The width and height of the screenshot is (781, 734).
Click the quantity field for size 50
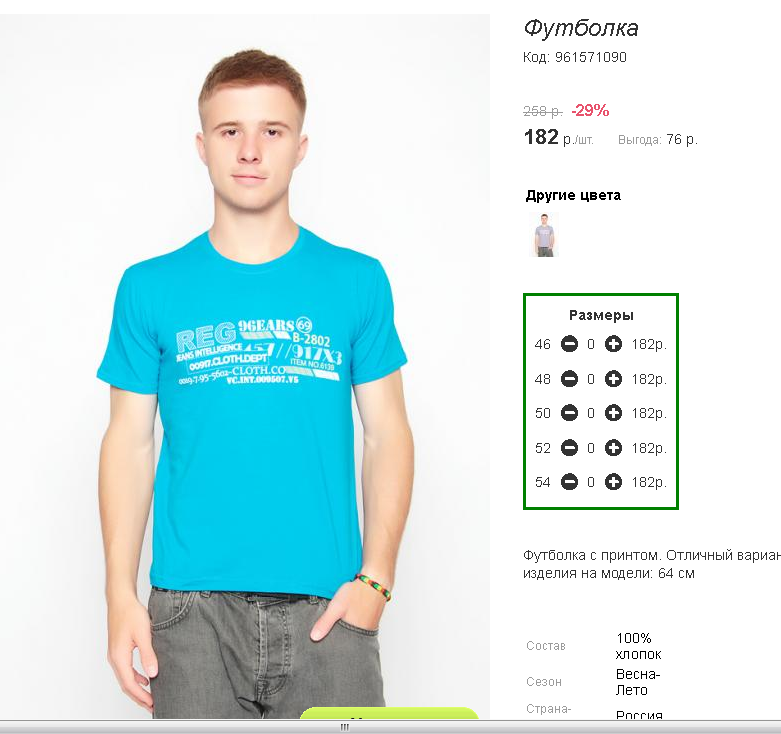pyautogui.click(x=591, y=413)
